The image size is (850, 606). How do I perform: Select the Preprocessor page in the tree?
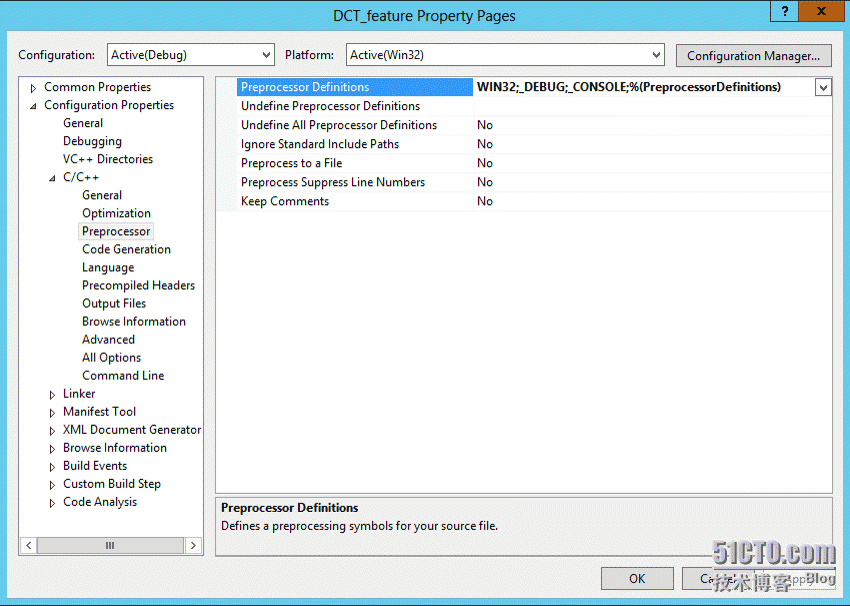pyautogui.click(x=116, y=231)
